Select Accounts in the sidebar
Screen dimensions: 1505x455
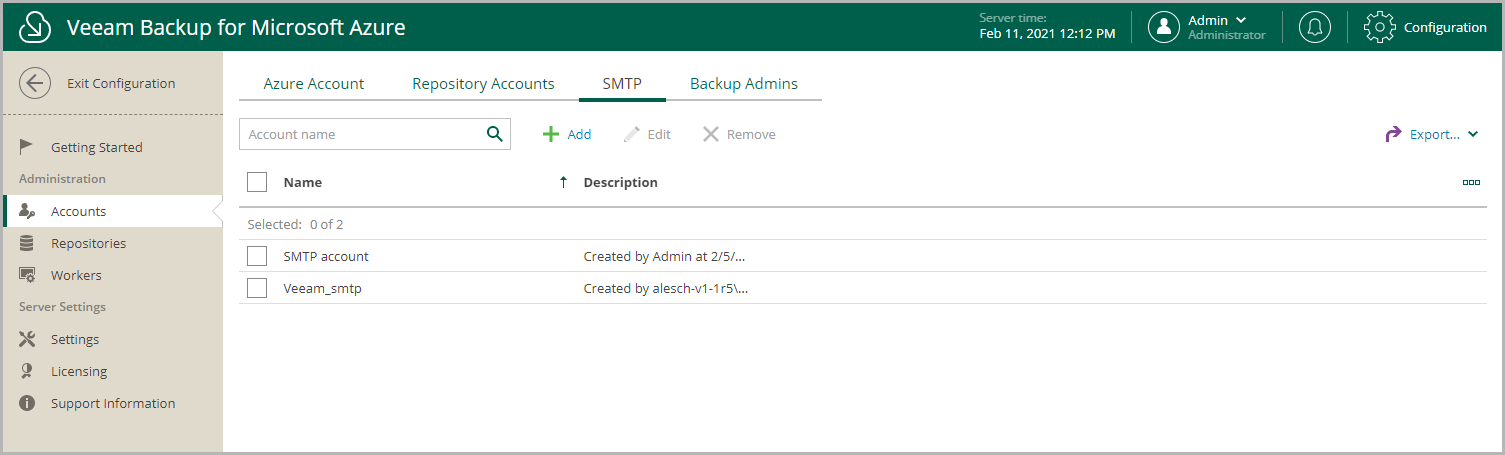pyautogui.click(x=78, y=211)
